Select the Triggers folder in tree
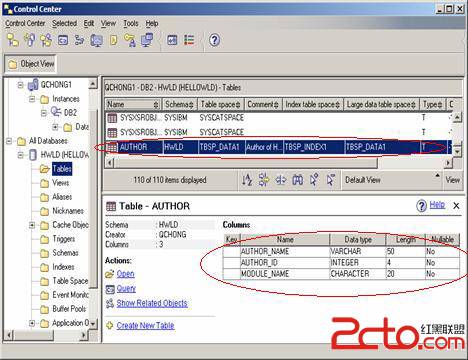 point(63,239)
